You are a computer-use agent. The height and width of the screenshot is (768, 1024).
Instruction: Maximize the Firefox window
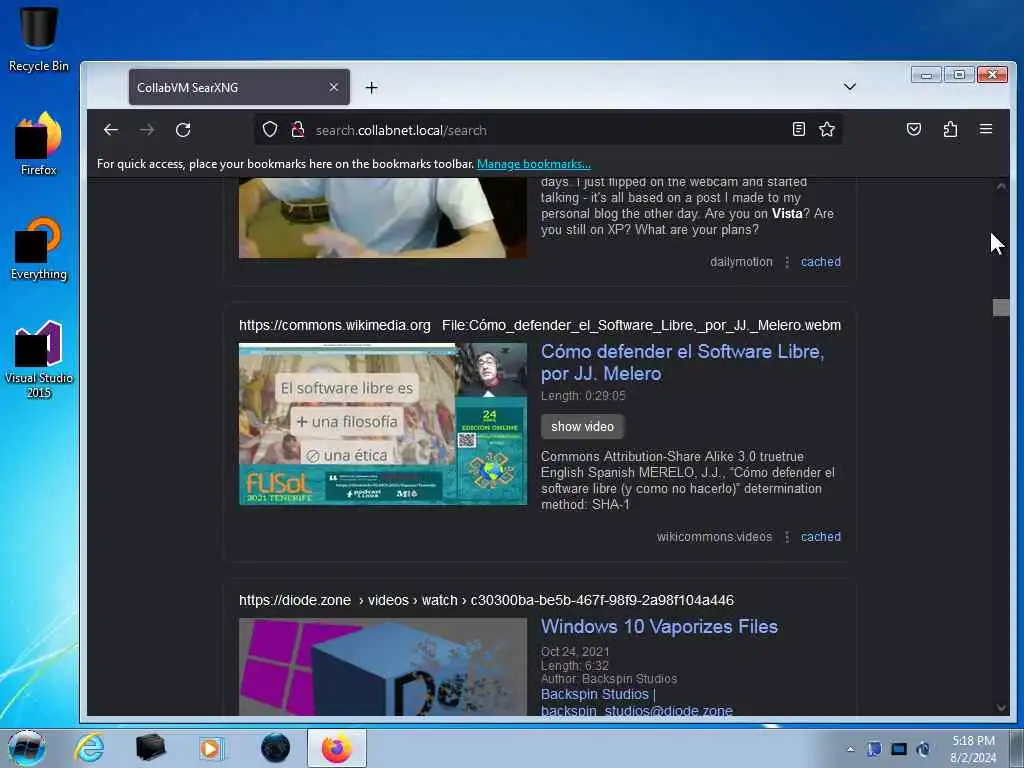(959, 75)
